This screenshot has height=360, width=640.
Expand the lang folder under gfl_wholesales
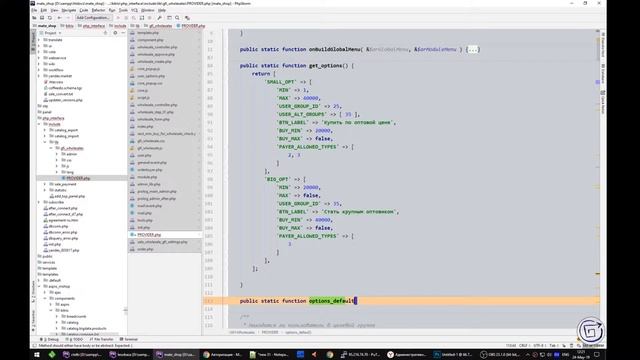pyautogui.click(x=57, y=172)
